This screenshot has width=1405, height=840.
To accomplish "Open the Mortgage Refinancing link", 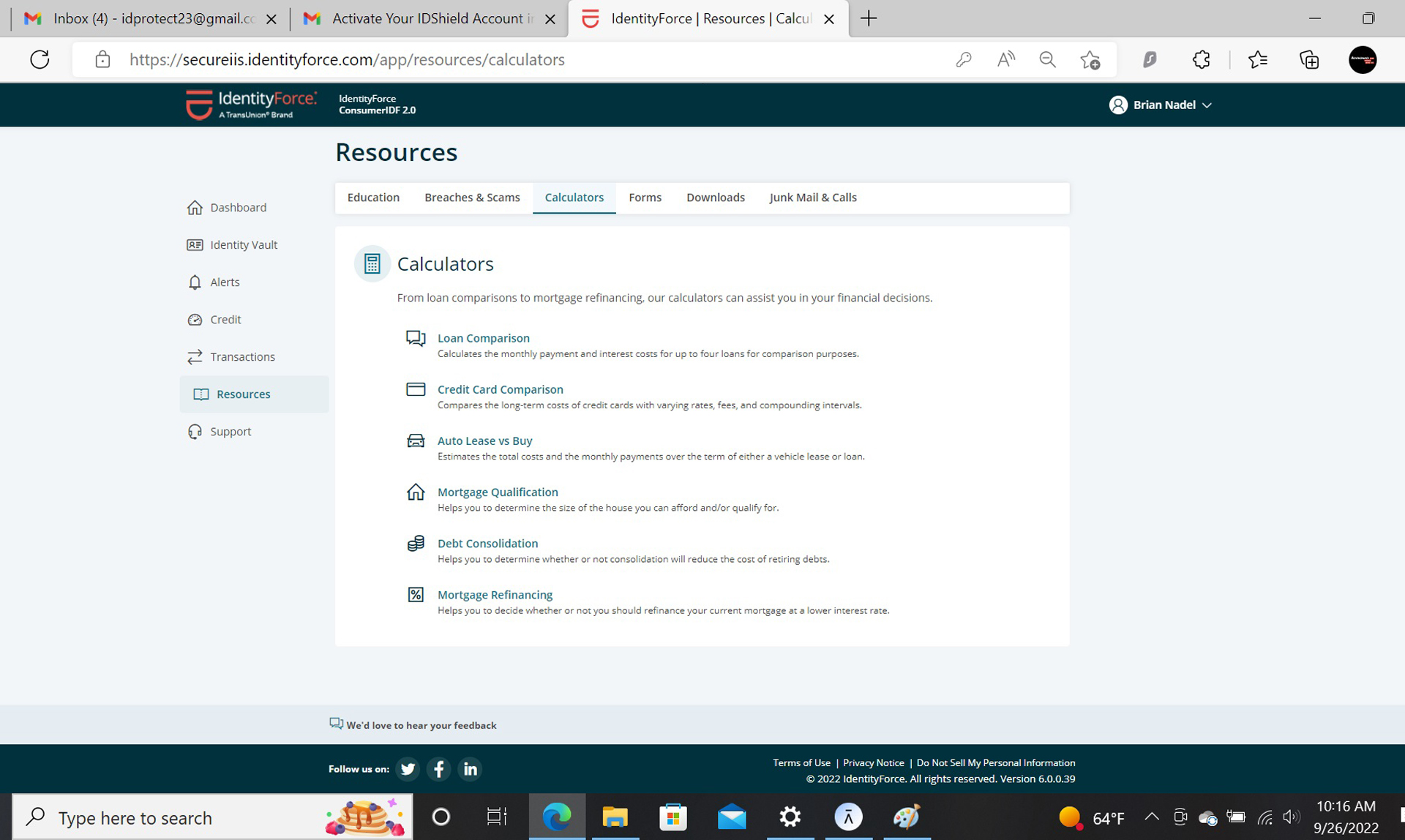I will (x=495, y=595).
